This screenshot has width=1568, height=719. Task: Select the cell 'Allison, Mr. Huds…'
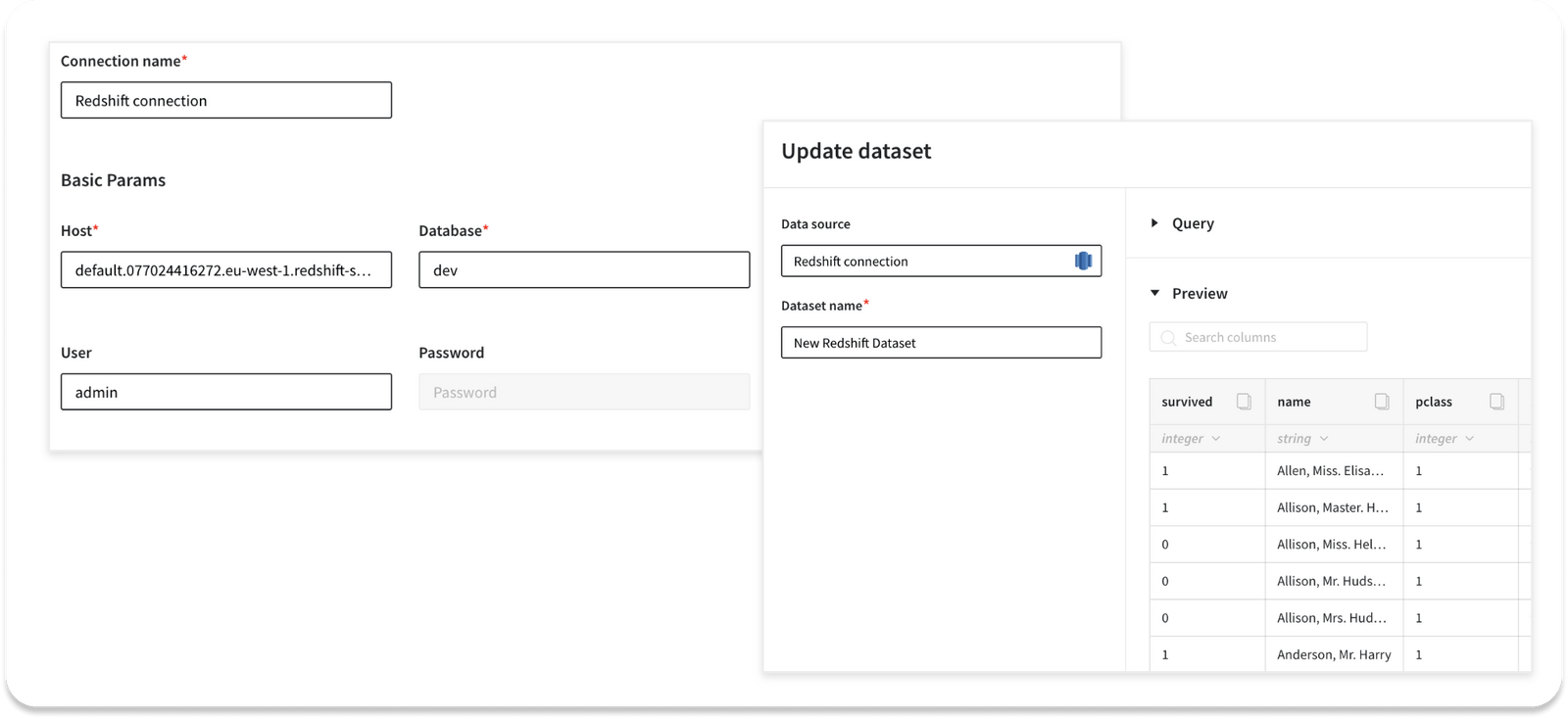pos(1334,581)
